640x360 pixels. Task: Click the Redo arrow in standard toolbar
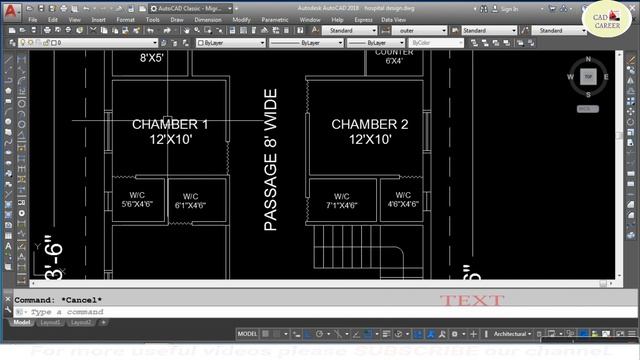point(167,30)
